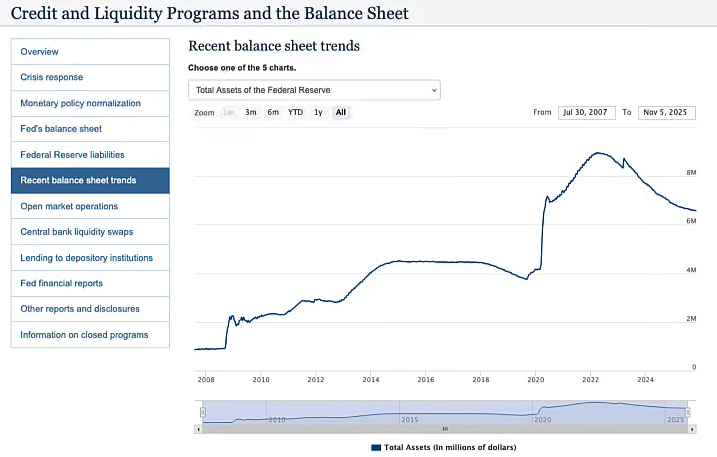Click the navigator scrollbar center grip
Screen dimensions: 717x457
445,429
